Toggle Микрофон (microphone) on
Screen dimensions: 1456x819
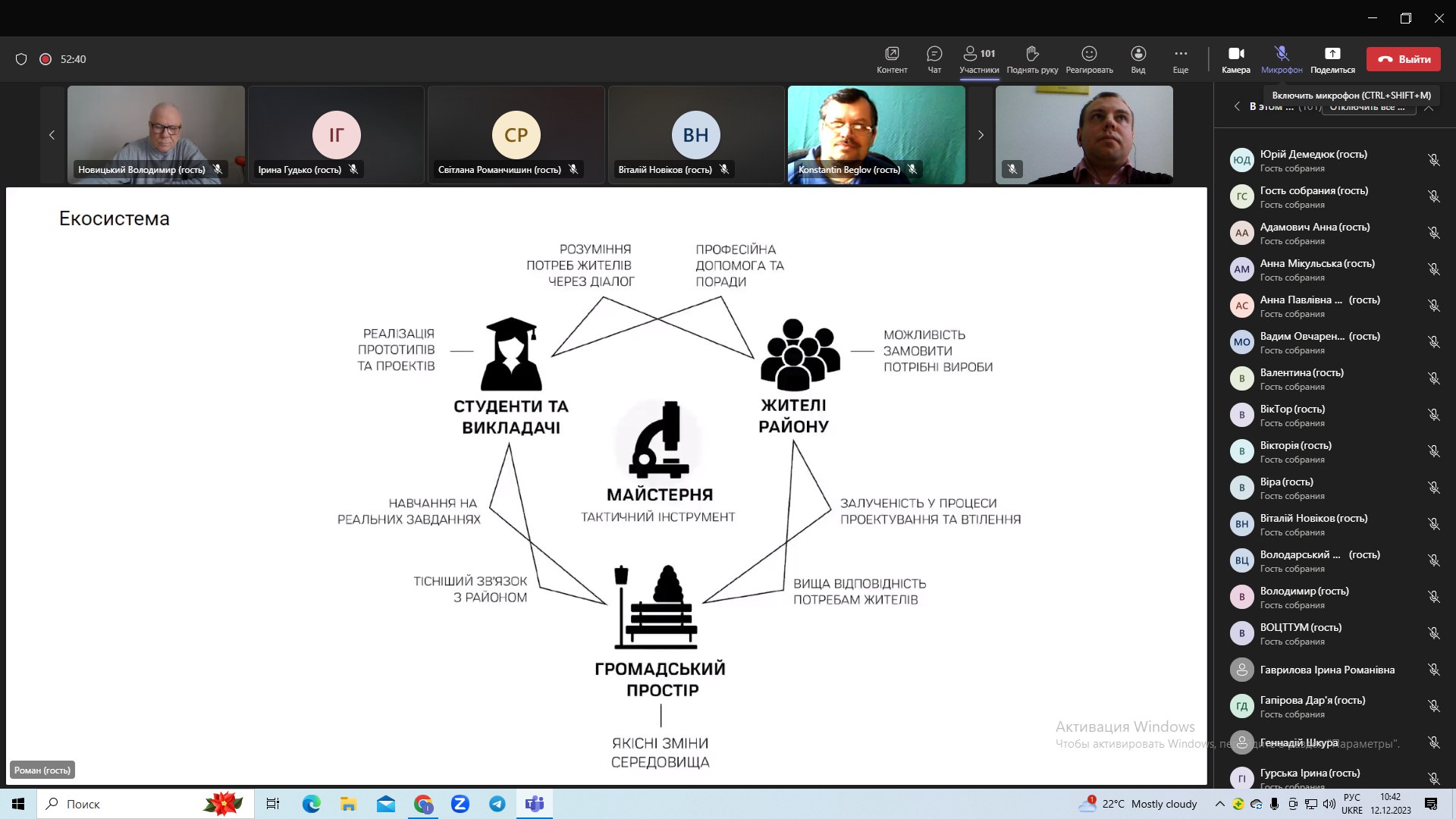pos(1282,54)
